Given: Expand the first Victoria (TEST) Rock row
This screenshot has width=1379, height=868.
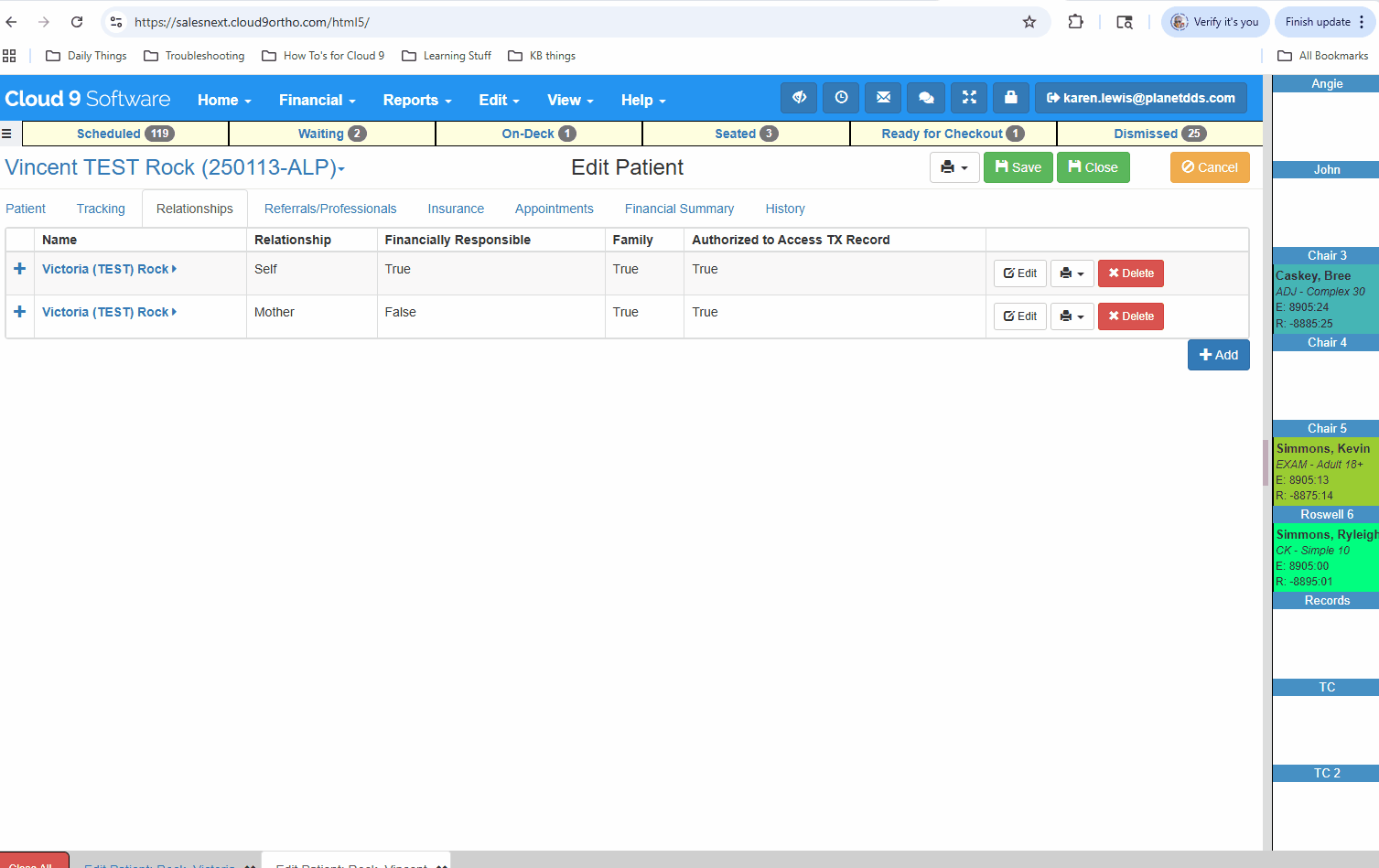Looking at the screenshot, I should click(19, 269).
